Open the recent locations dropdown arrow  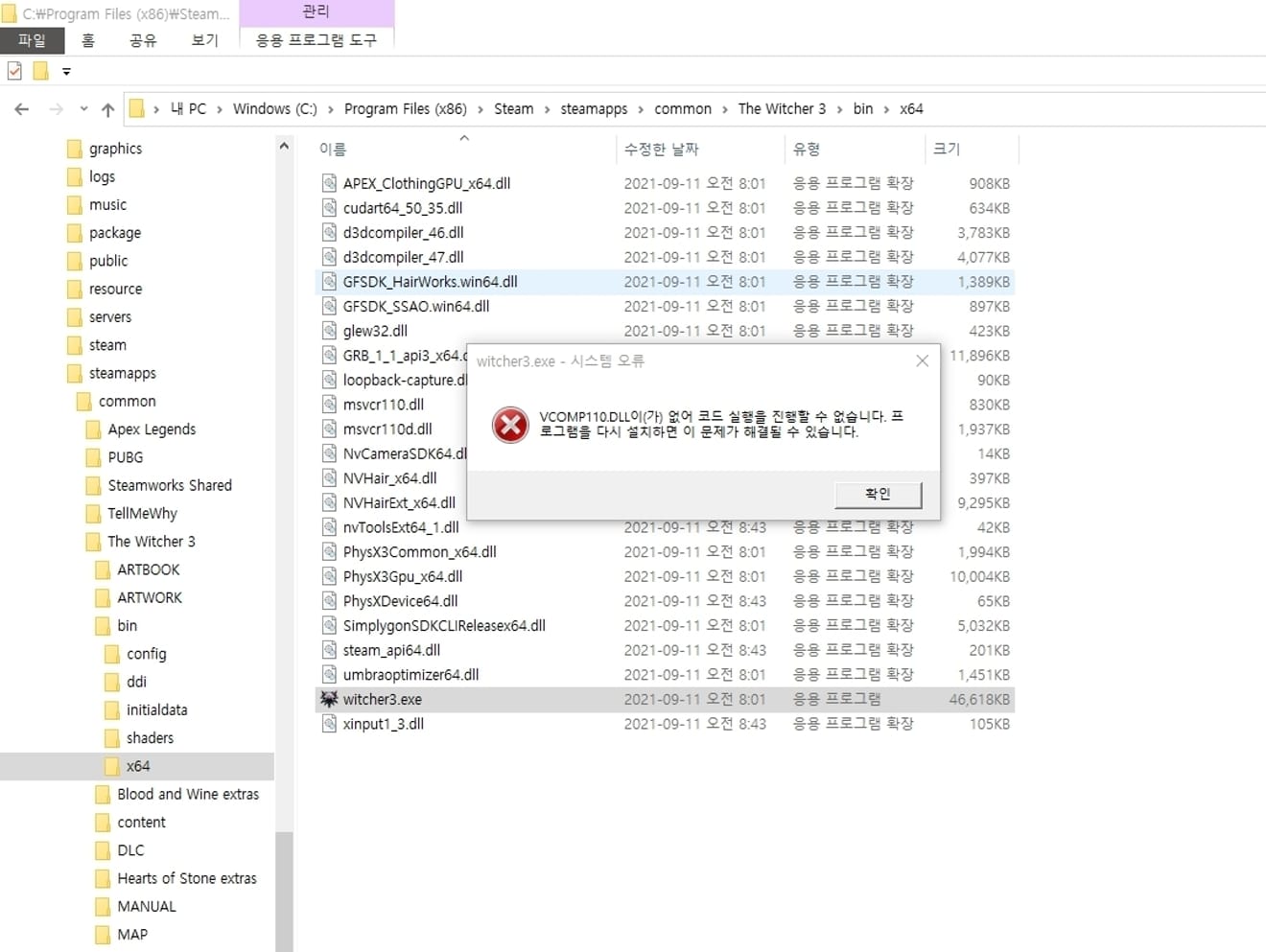pyautogui.click(x=83, y=109)
